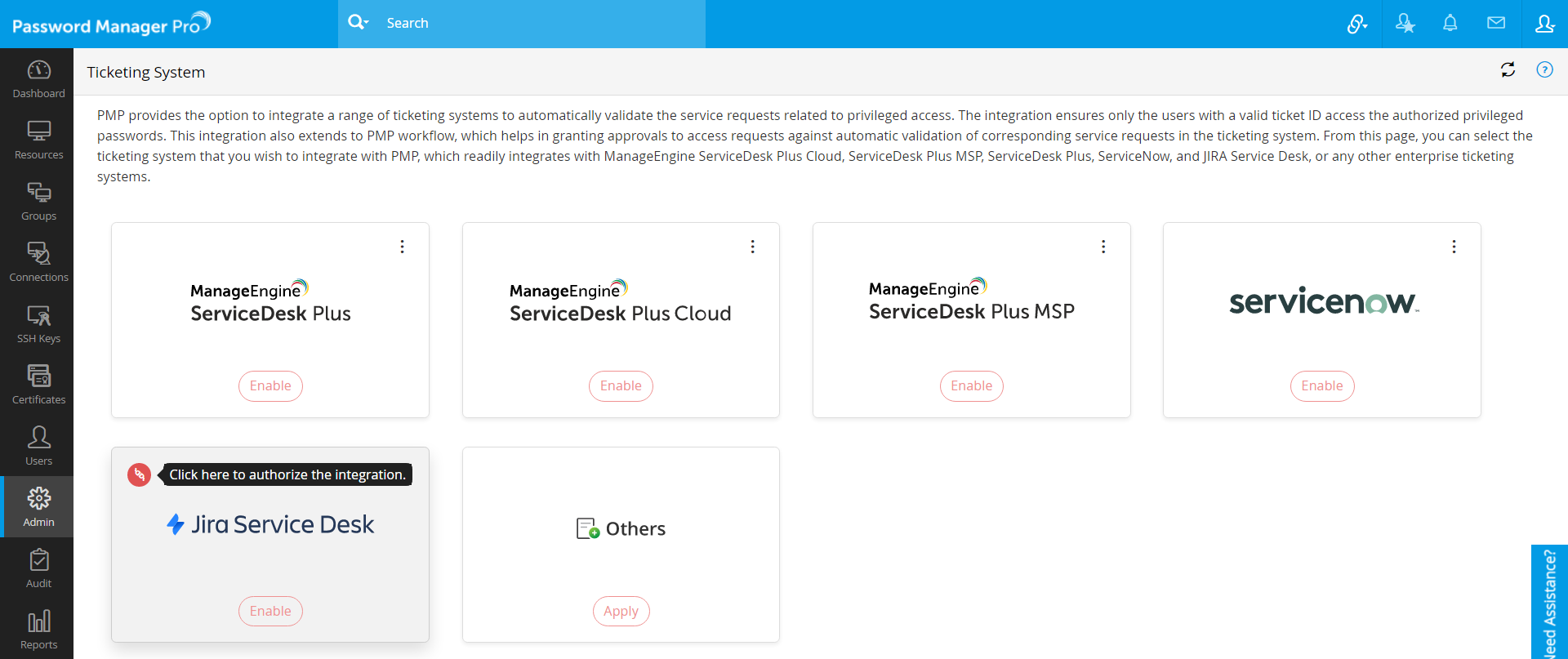Enable ServiceNow integration

point(1322,386)
